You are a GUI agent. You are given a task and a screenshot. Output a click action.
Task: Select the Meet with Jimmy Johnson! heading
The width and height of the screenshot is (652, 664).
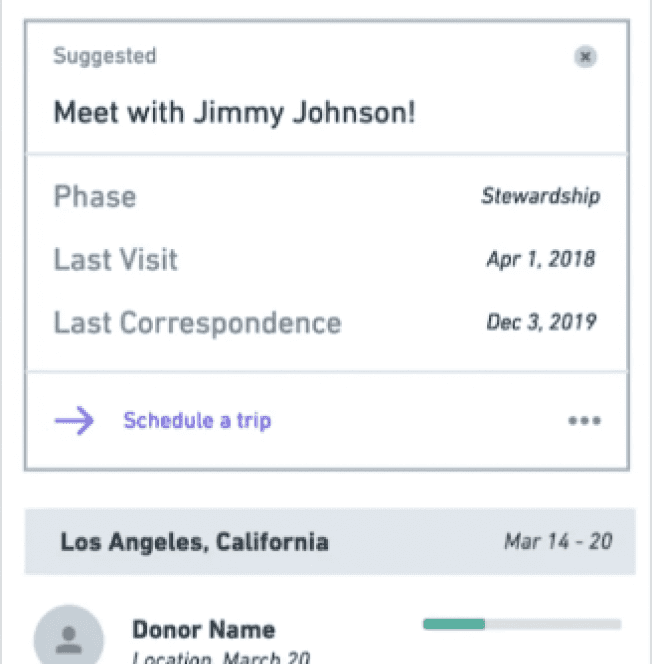(235, 113)
